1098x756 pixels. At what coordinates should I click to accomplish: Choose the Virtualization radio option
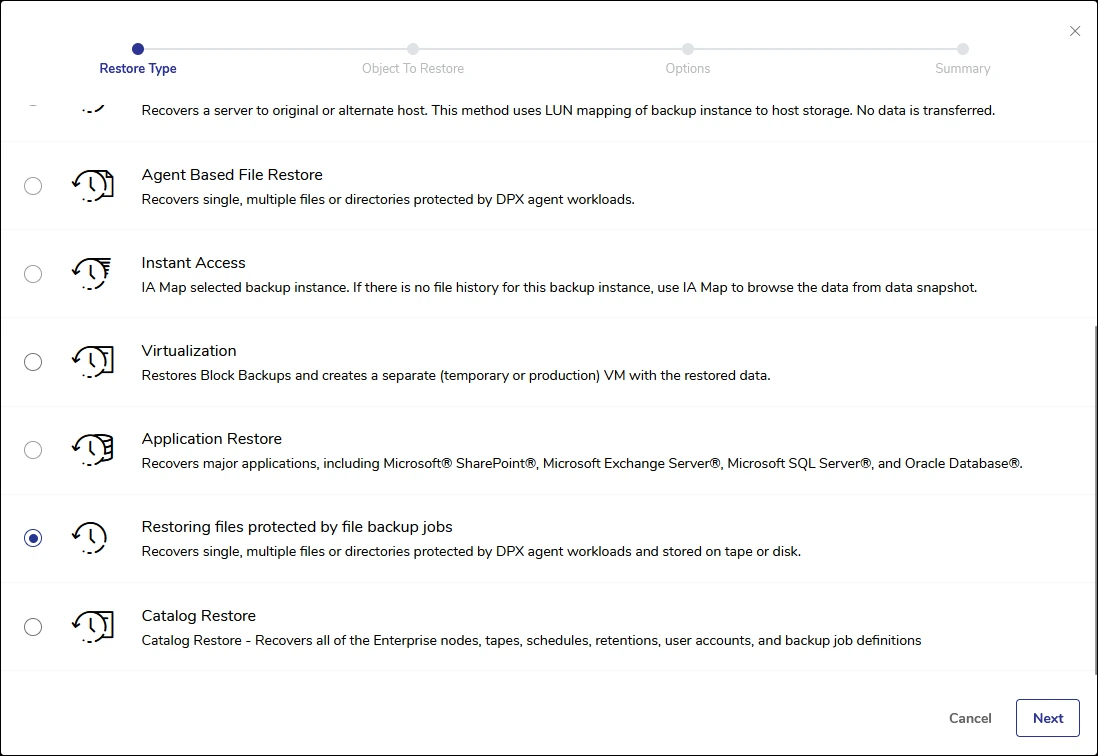click(33, 362)
